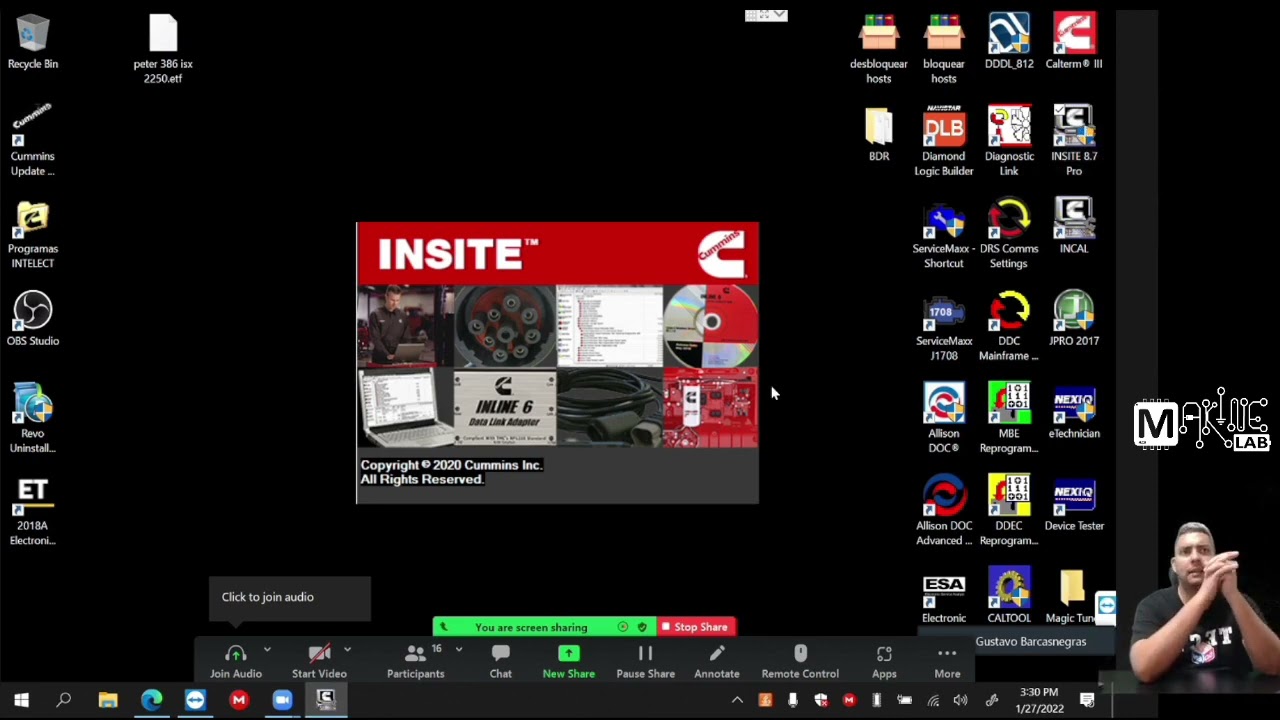Switch to the INSITE app on the taskbar
Viewport: 1280px width, 720px height.
point(325,700)
